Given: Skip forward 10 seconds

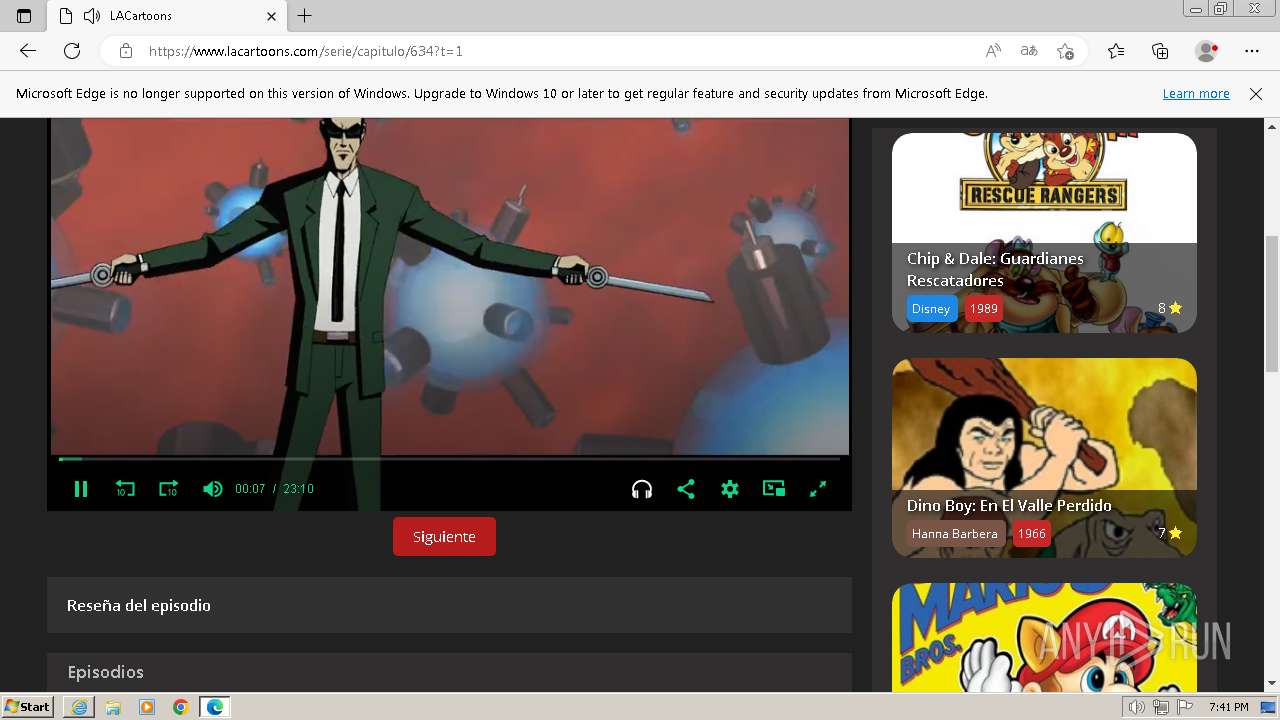Looking at the screenshot, I should click(x=168, y=489).
